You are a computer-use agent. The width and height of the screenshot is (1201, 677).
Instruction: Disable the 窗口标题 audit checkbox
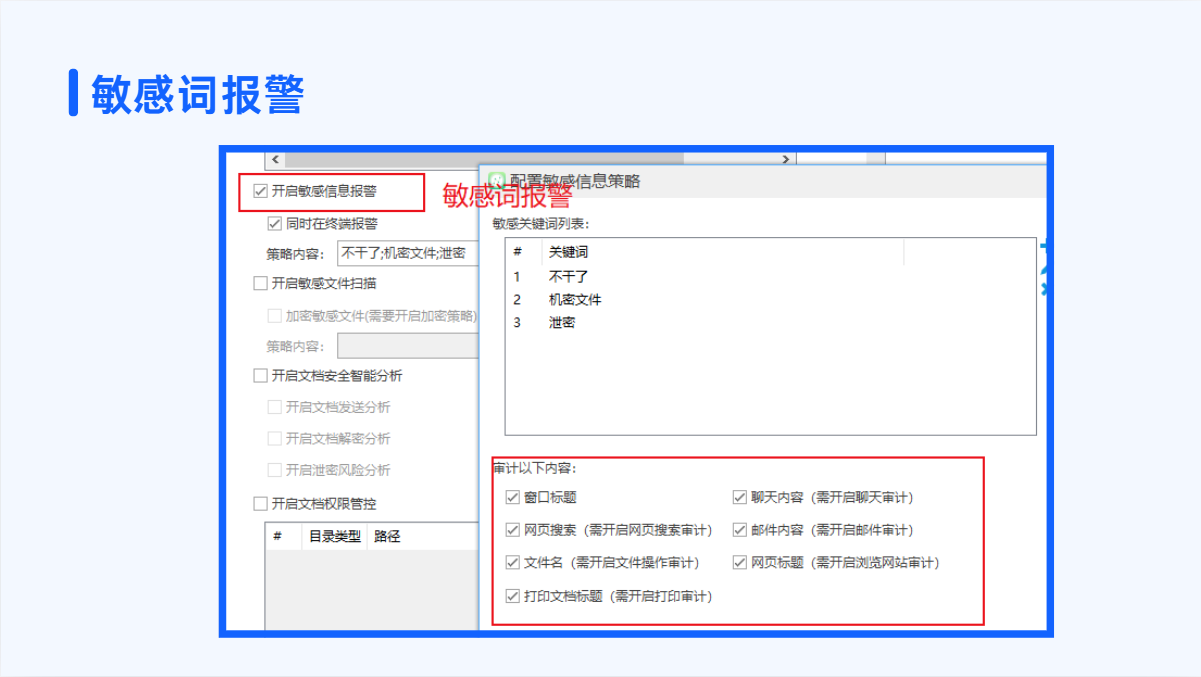pyautogui.click(x=513, y=497)
